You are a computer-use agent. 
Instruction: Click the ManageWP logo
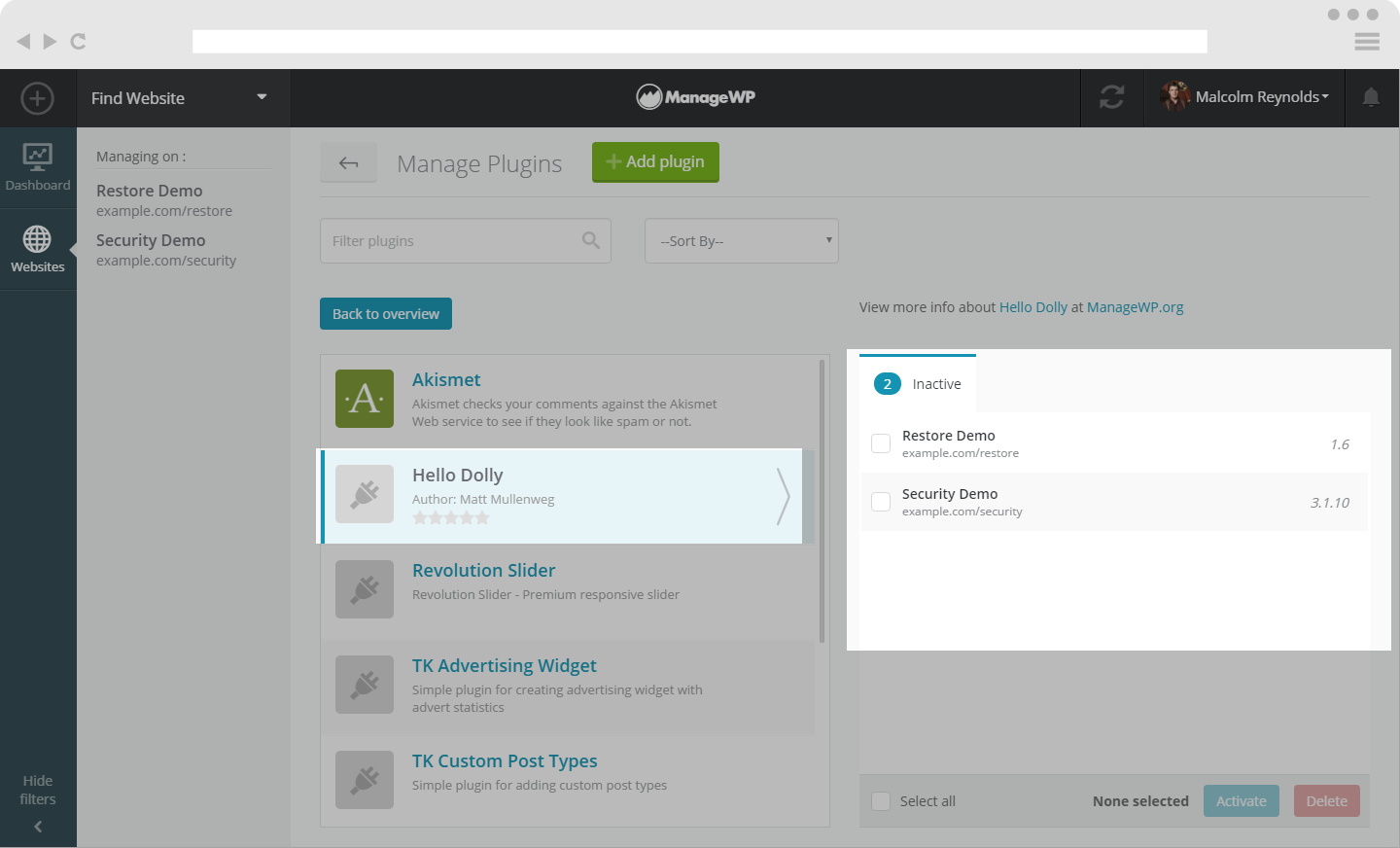pos(696,97)
